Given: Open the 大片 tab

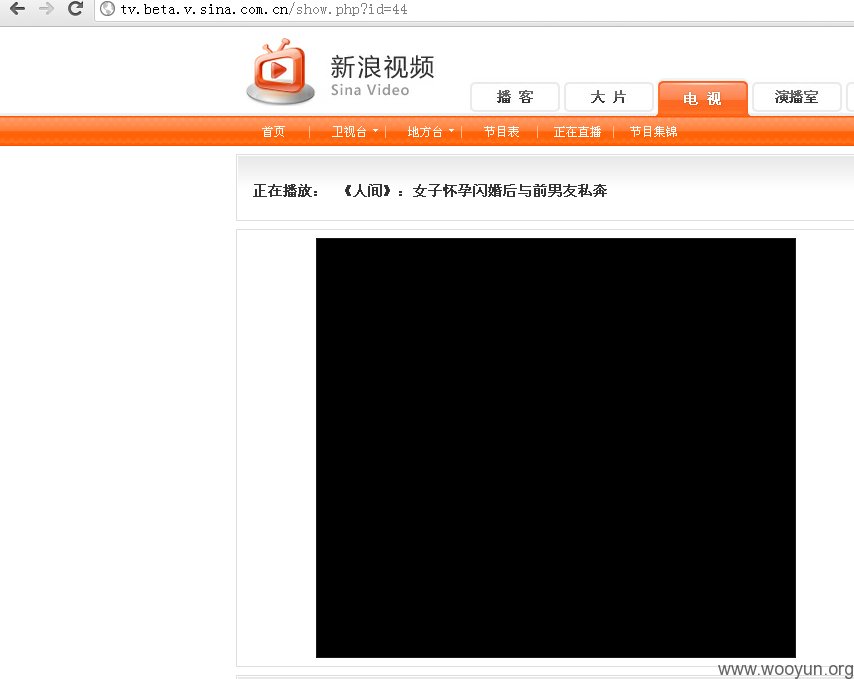Looking at the screenshot, I should tap(608, 97).
